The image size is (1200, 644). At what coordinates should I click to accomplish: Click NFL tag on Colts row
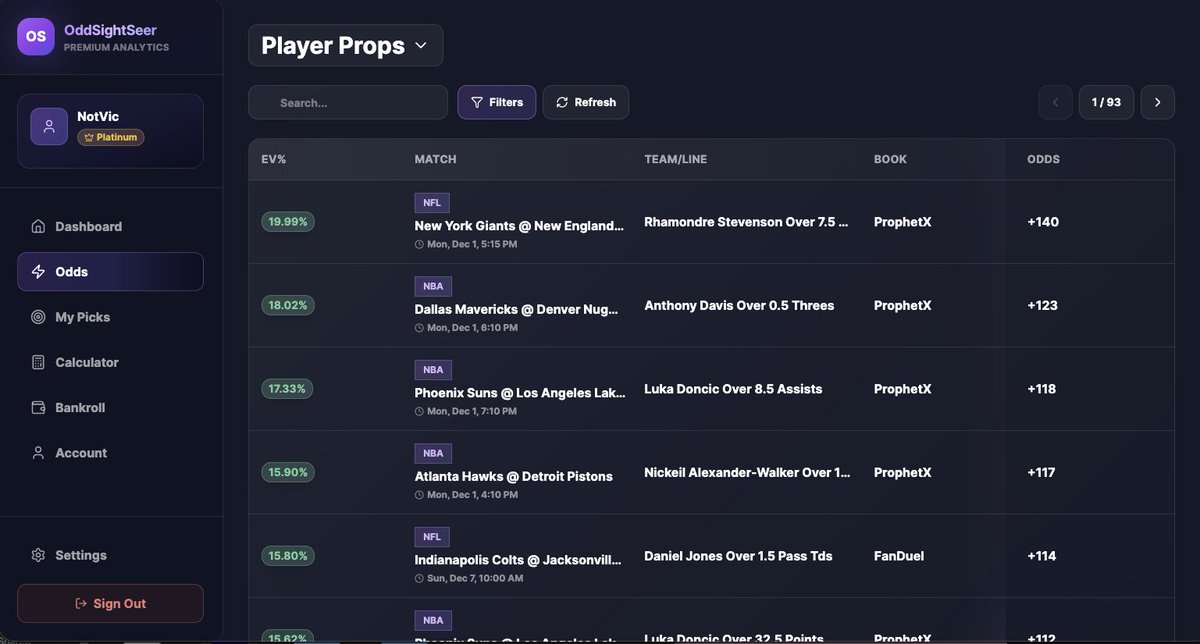coord(432,537)
